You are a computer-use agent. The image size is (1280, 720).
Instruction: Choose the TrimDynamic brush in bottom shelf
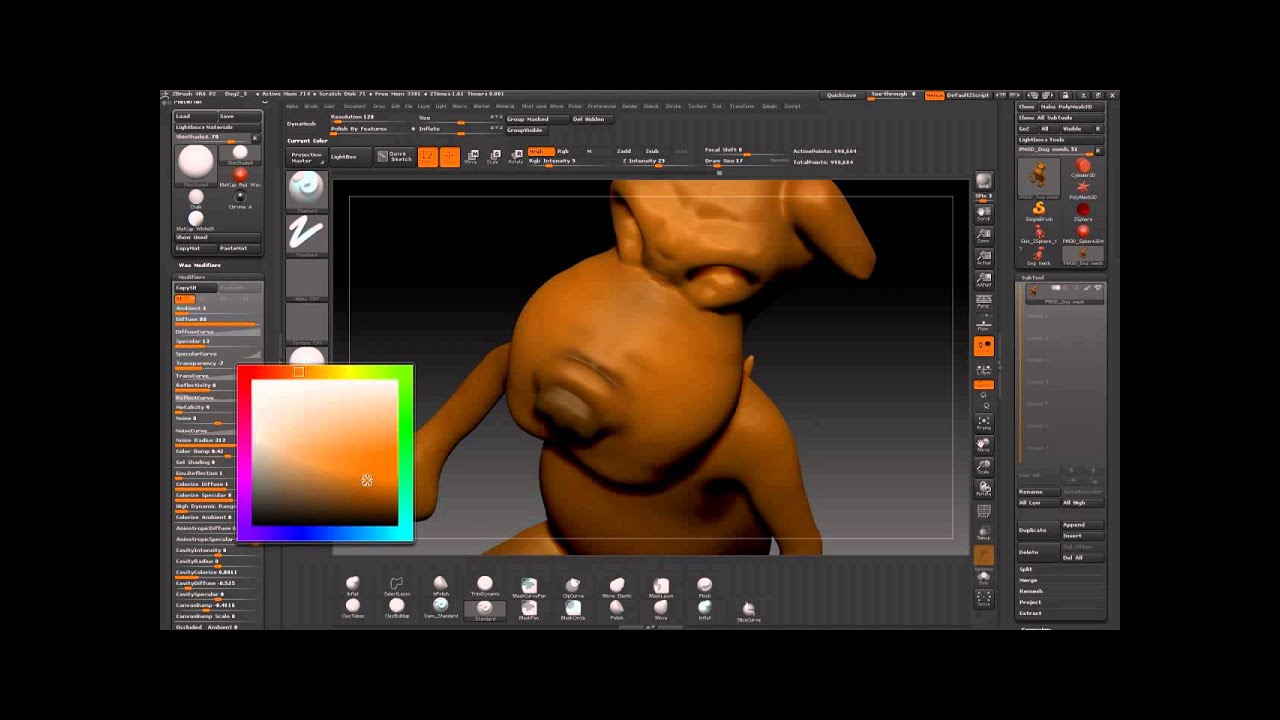(484, 586)
